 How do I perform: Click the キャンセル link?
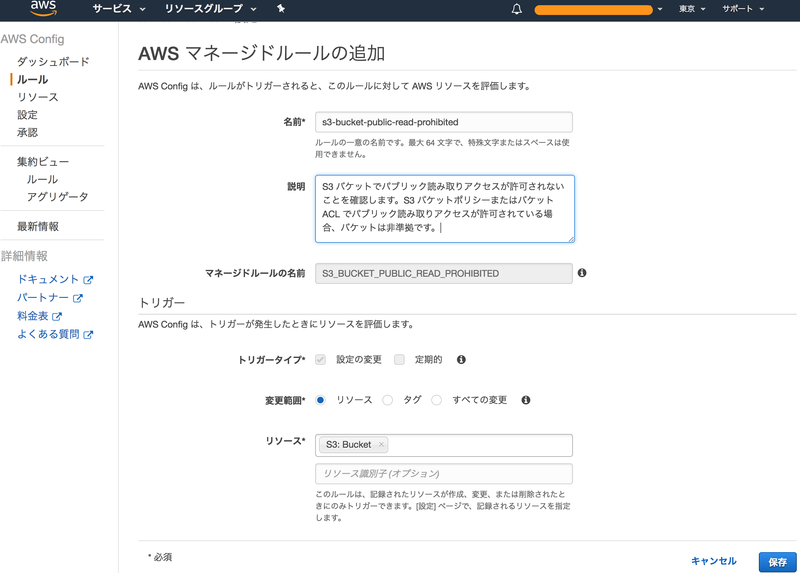(714, 561)
